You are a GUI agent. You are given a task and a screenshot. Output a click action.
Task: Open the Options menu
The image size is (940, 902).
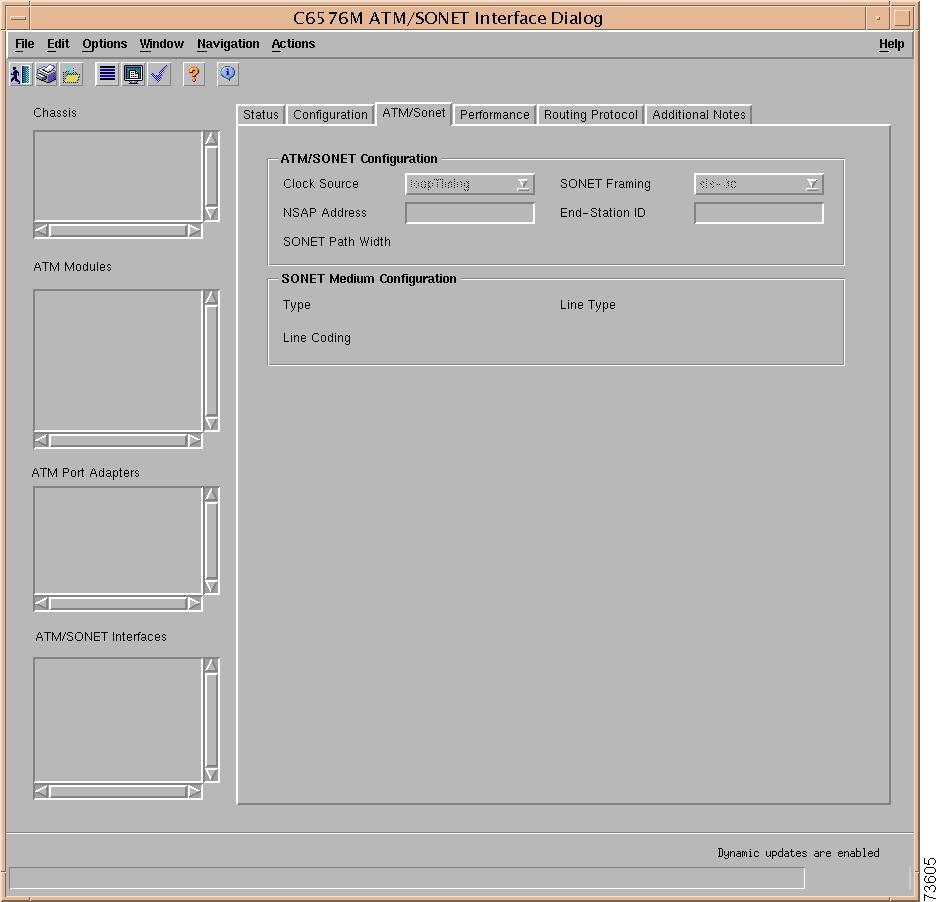point(104,44)
